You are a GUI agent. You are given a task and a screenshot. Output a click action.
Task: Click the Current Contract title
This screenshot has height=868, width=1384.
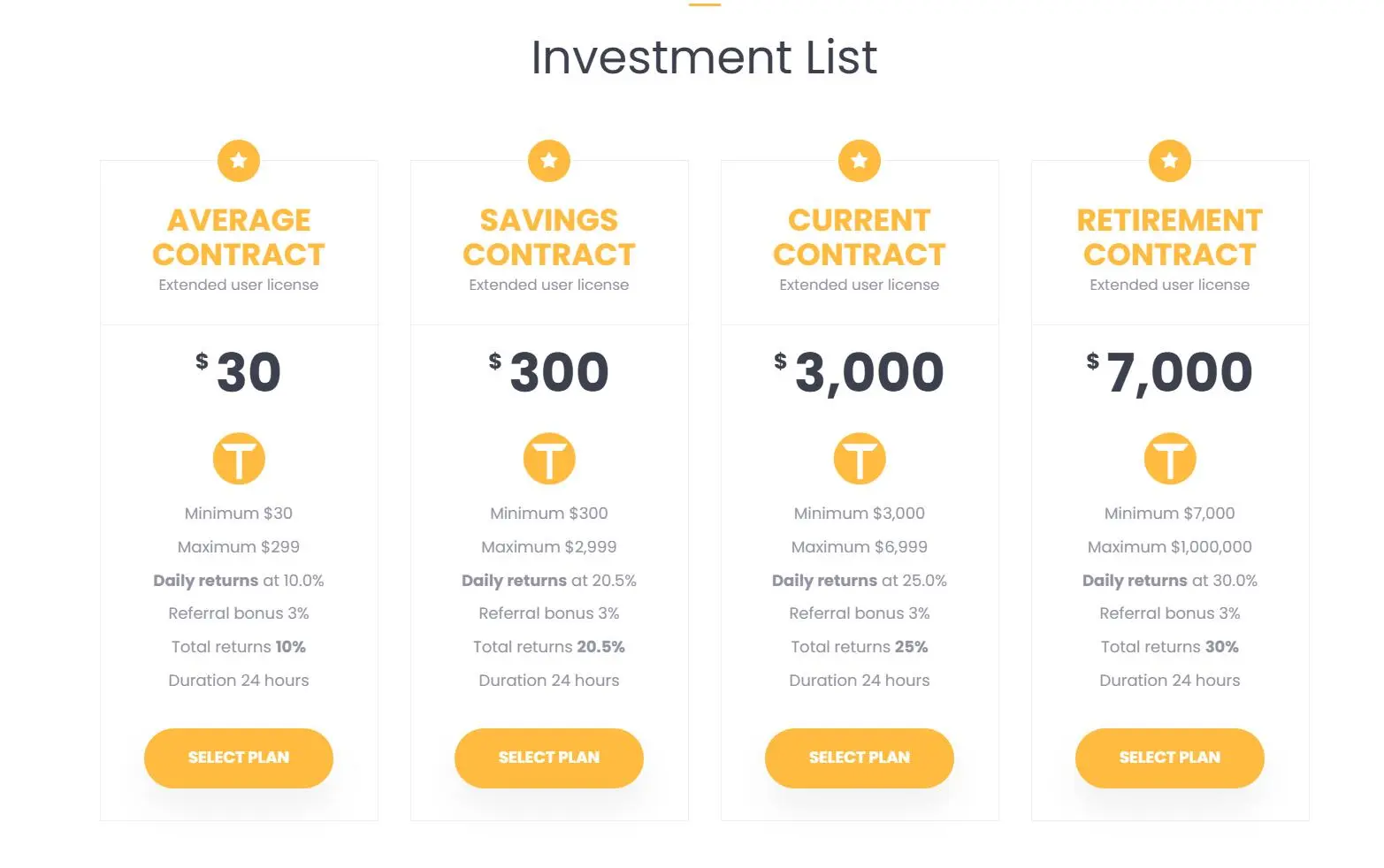click(860, 237)
